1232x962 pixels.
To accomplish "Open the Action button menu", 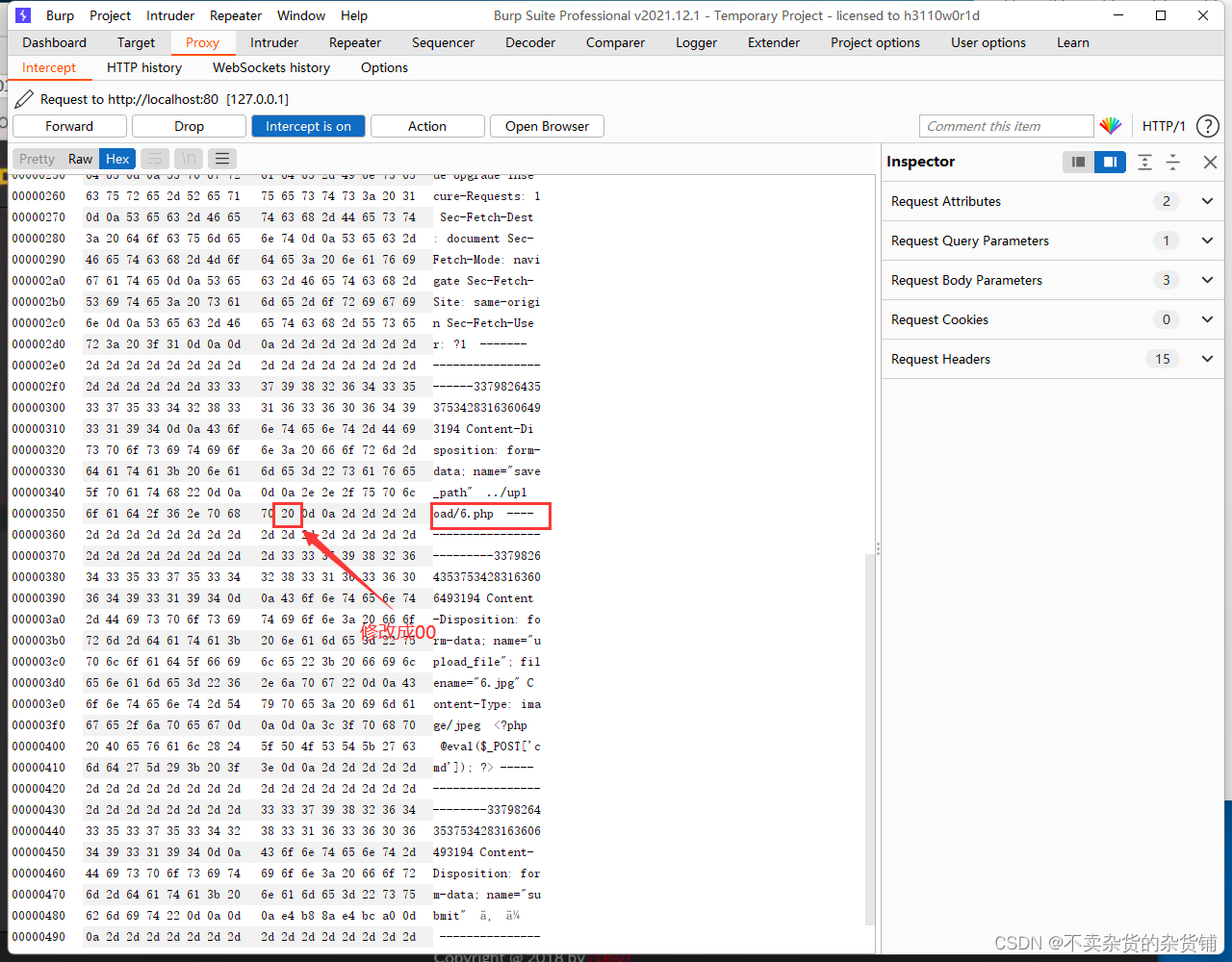I will pos(427,126).
